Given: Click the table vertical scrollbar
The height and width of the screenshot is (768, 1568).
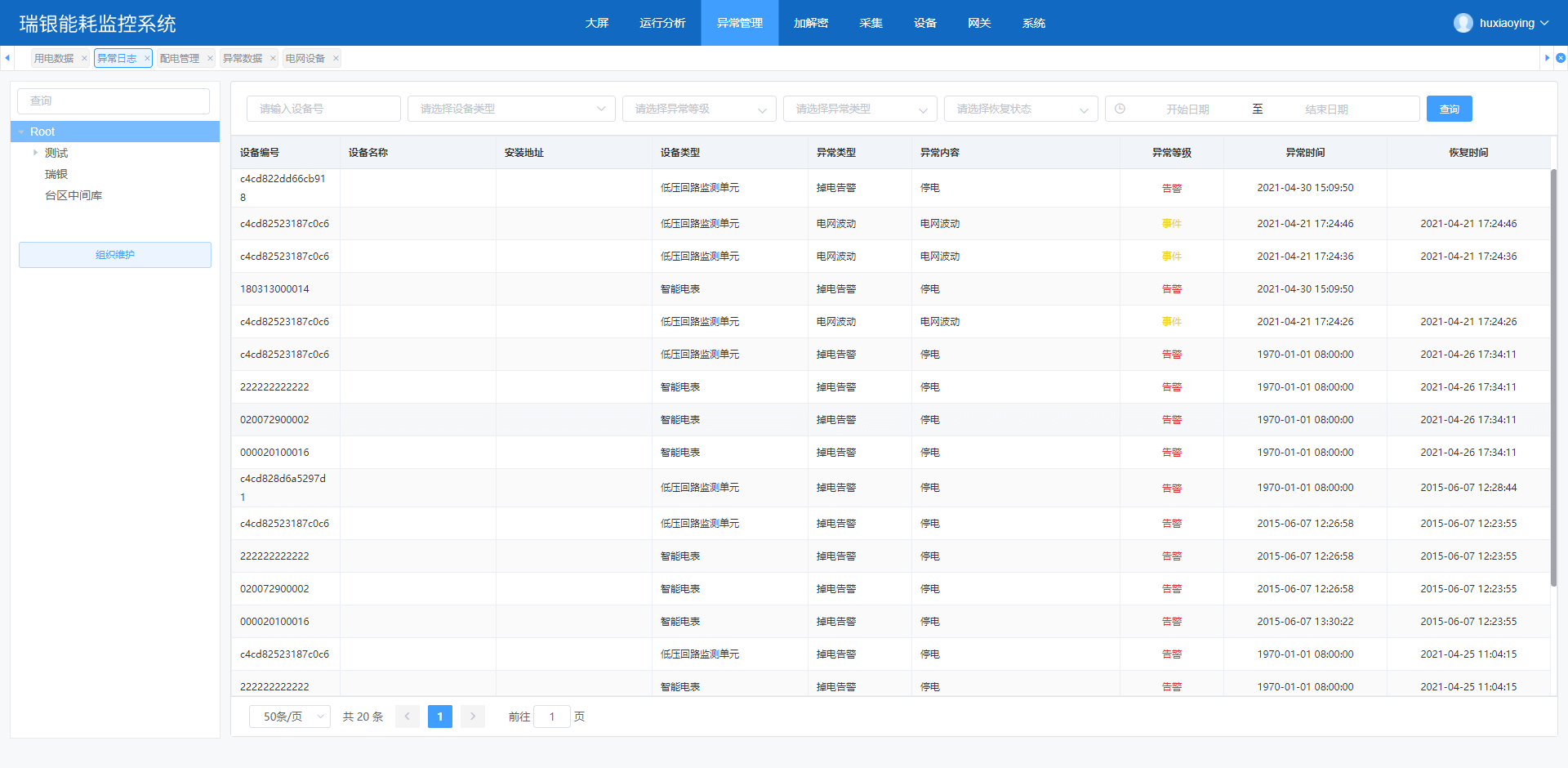Looking at the screenshot, I should [x=1553, y=377].
